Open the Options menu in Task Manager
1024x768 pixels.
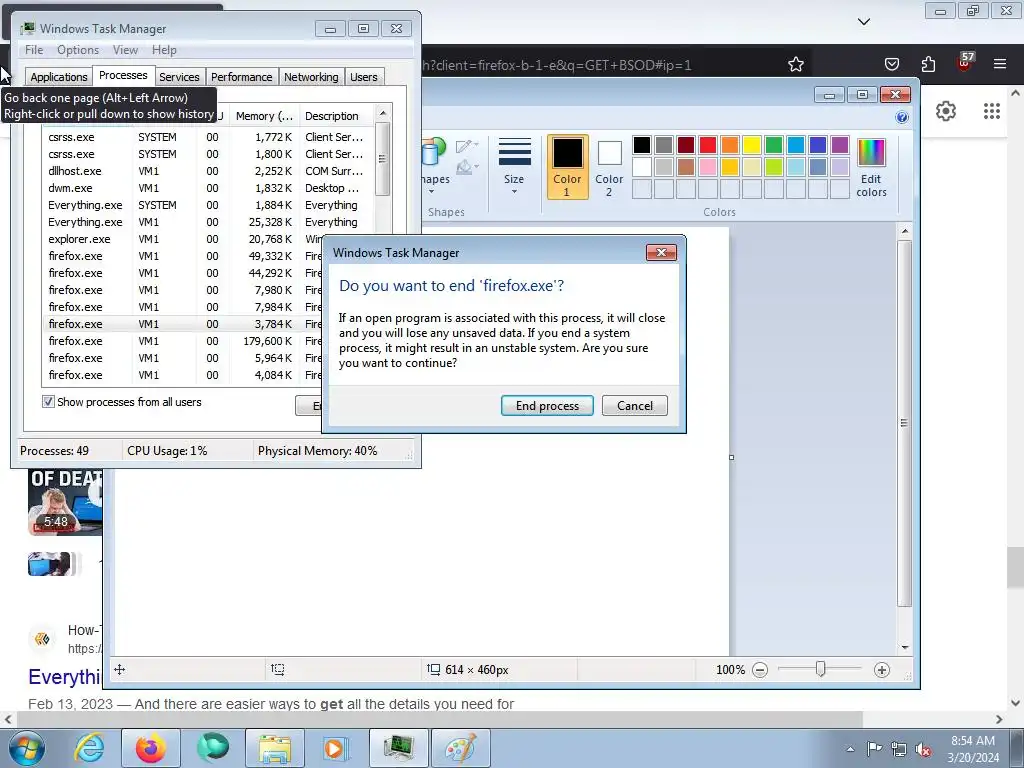tap(78, 50)
